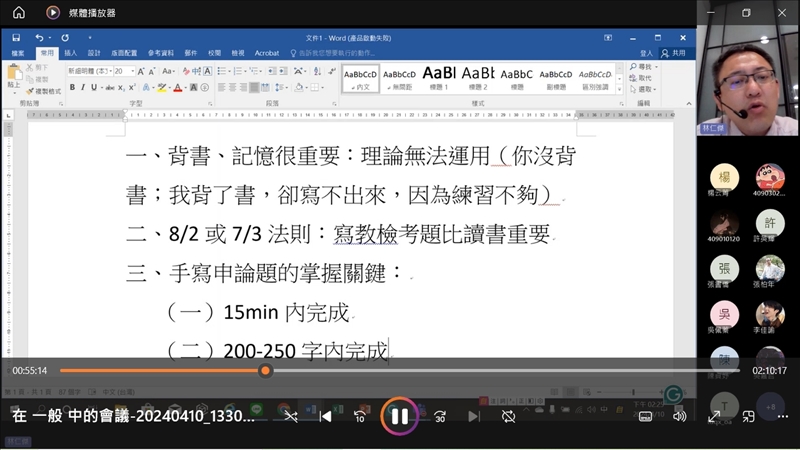Image resolution: width=800 pixels, height=450 pixels.
Task: Skip forward 30 seconds
Action: click(438, 416)
